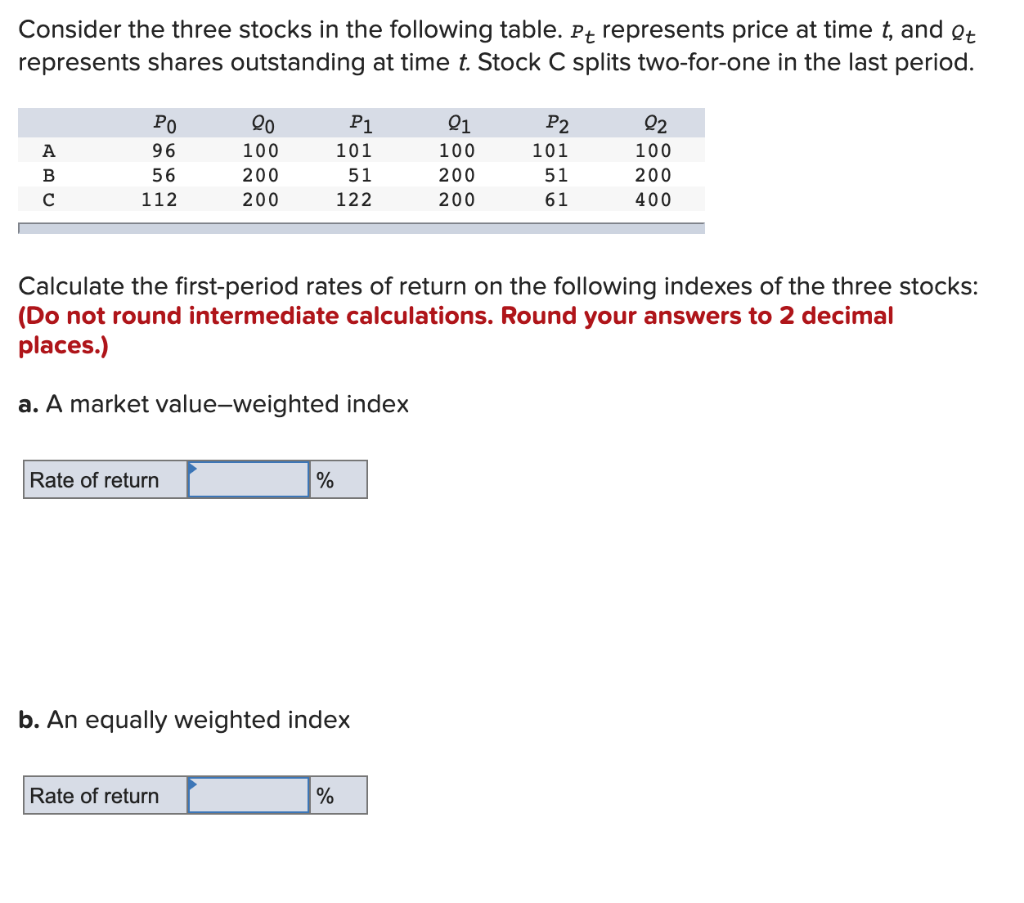The height and width of the screenshot is (903, 1024).
Task: Select the row for stock C
Action: (x=47, y=199)
